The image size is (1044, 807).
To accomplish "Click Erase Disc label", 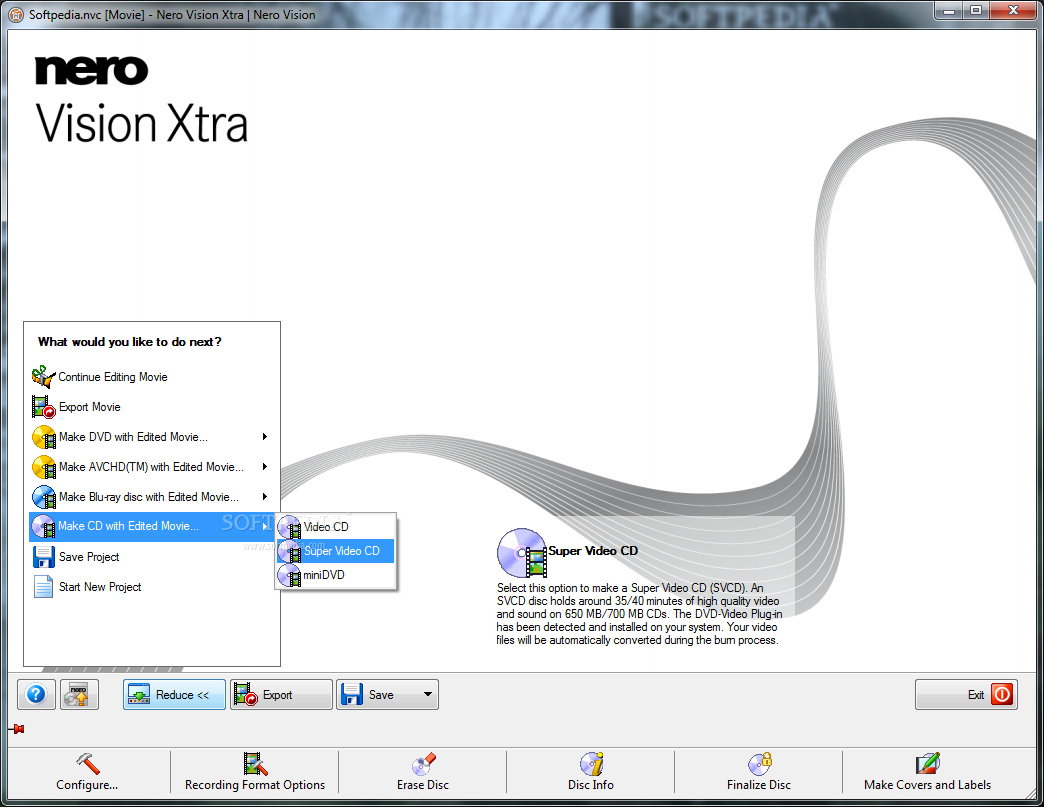I will coord(423,785).
